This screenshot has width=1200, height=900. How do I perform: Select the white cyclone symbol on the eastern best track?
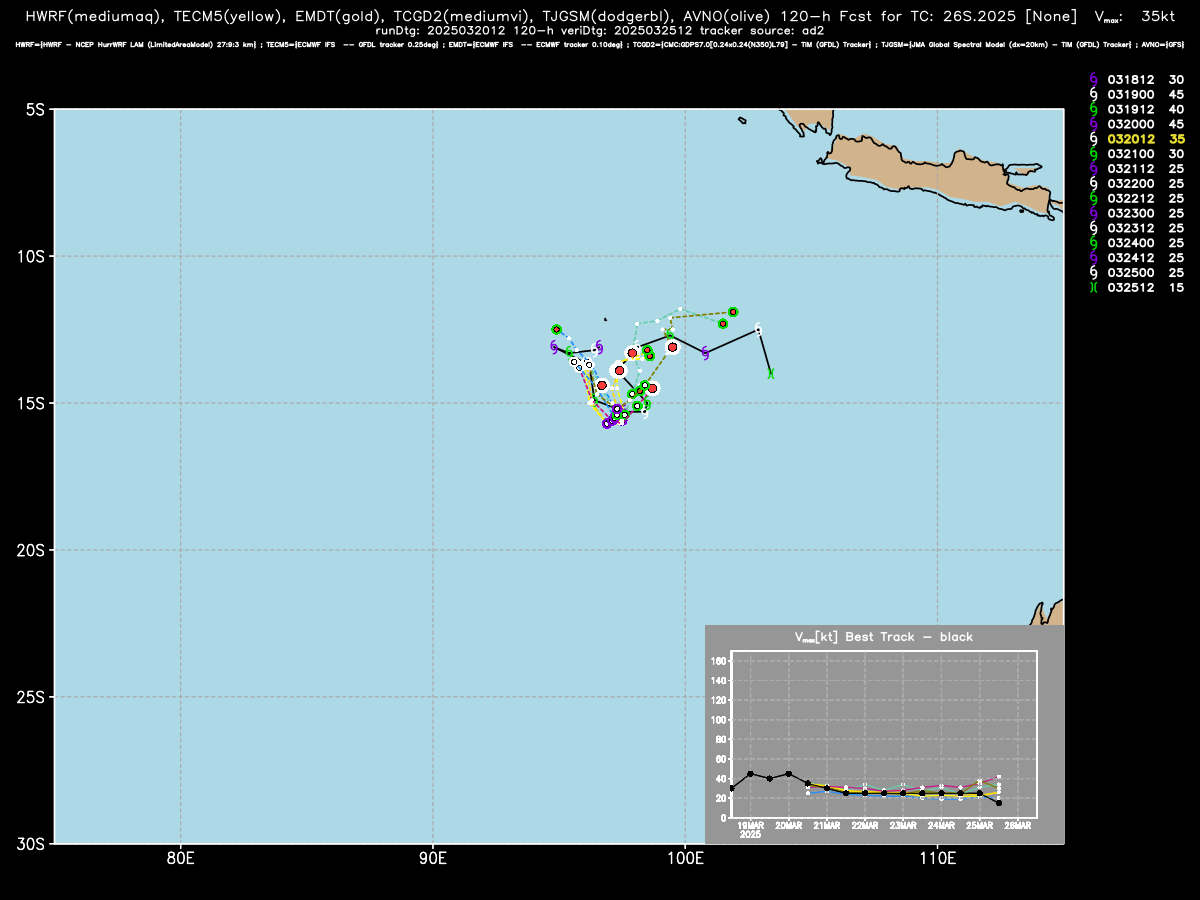click(759, 329)
